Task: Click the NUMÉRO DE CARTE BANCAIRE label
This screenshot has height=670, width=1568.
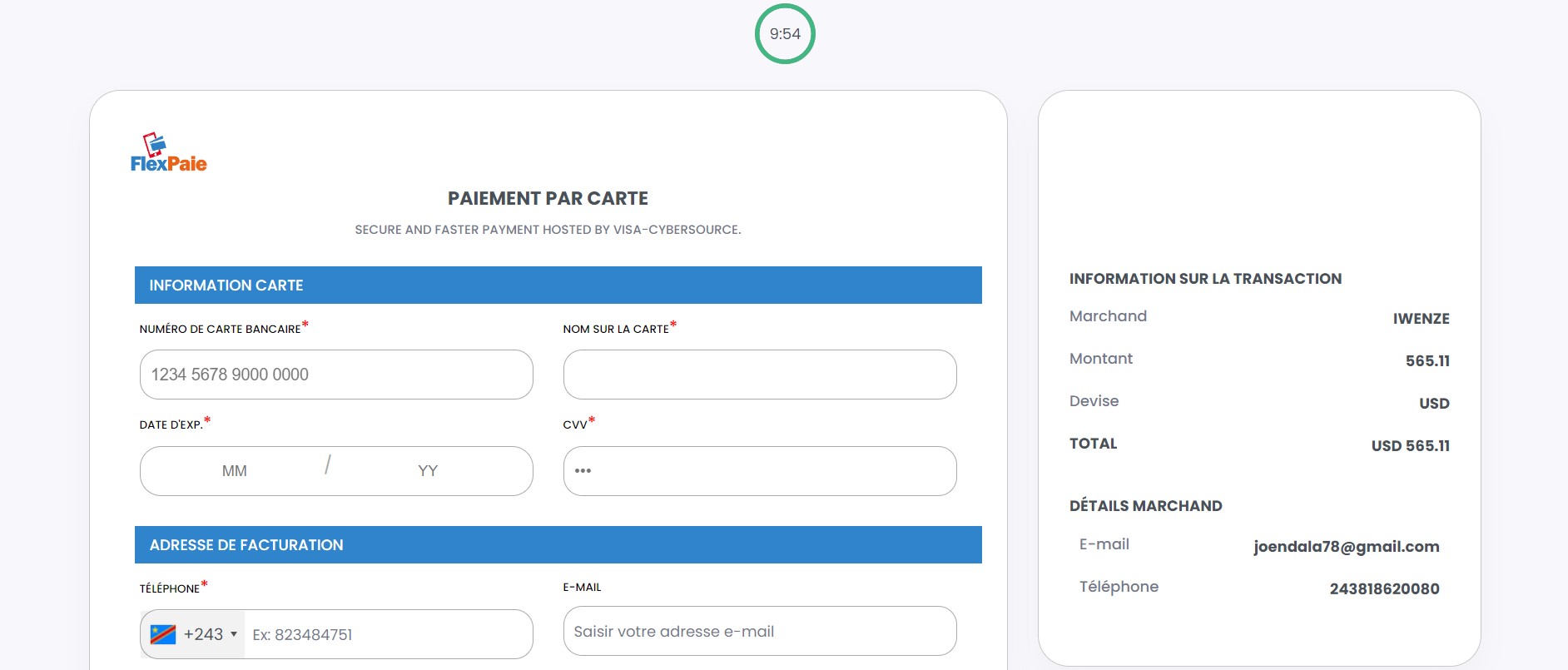Action: [220, 329]
